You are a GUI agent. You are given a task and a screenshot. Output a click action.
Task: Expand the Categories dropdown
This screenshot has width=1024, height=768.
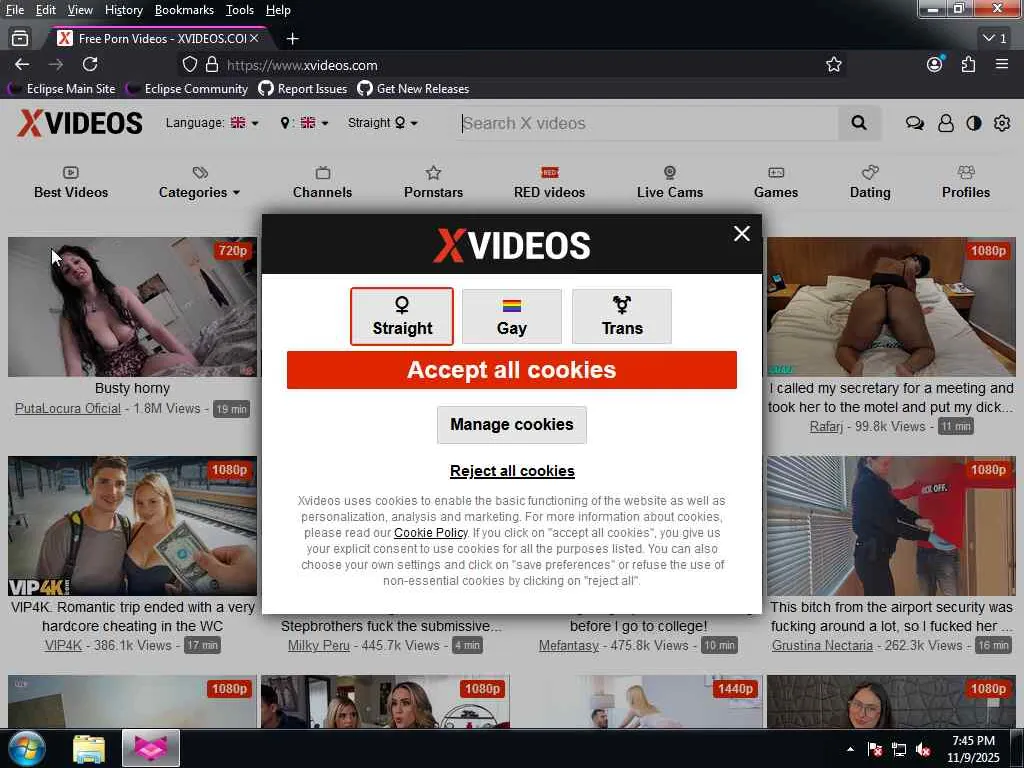coord(199,183)
